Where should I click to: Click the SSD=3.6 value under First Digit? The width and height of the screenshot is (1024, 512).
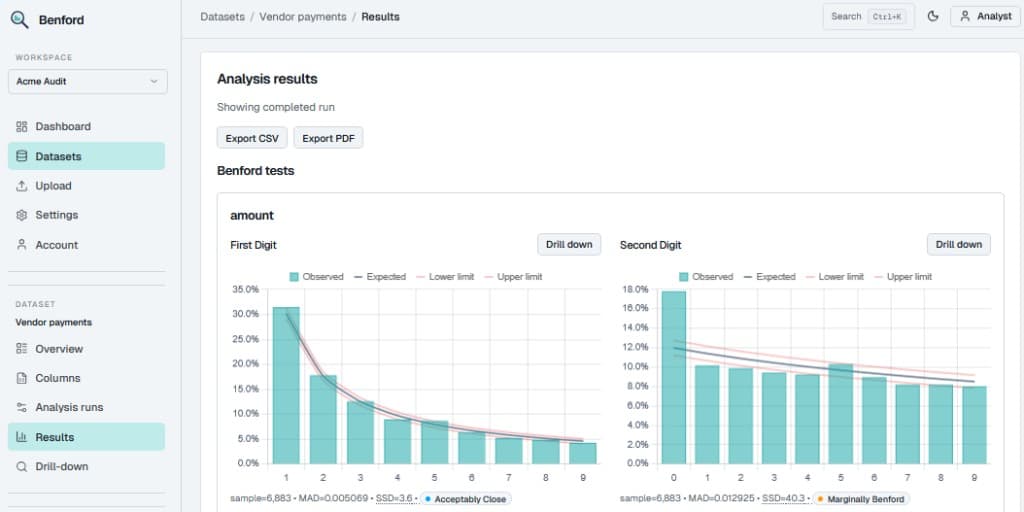394,499
